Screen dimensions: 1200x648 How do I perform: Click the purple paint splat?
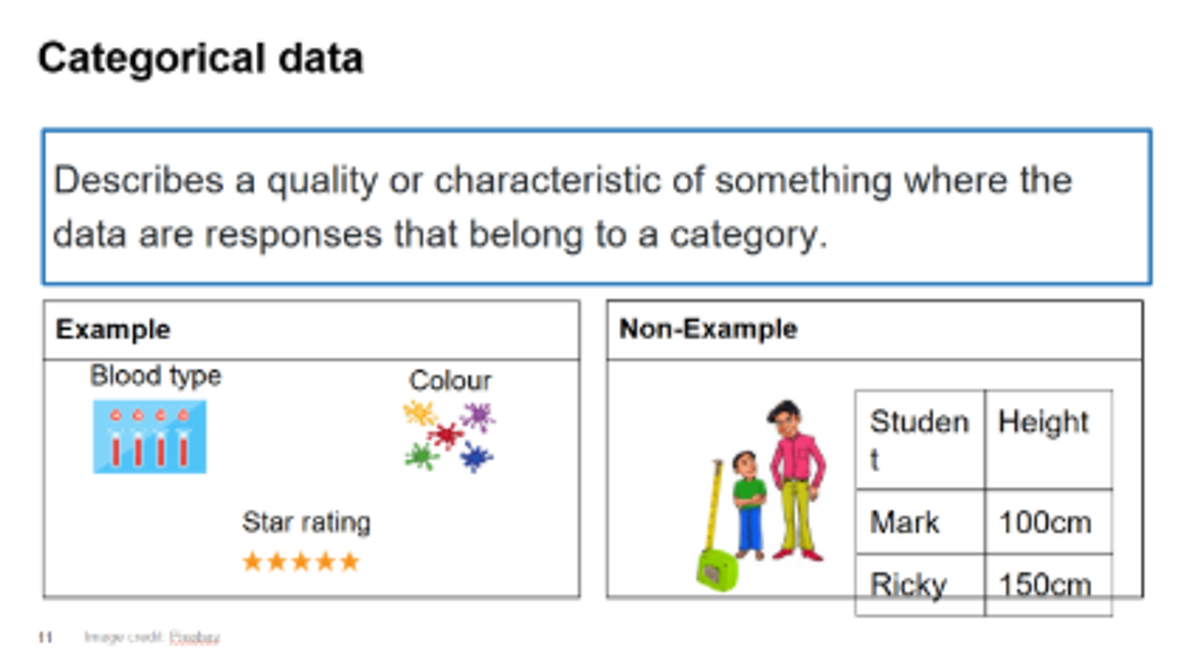[478, 417]
